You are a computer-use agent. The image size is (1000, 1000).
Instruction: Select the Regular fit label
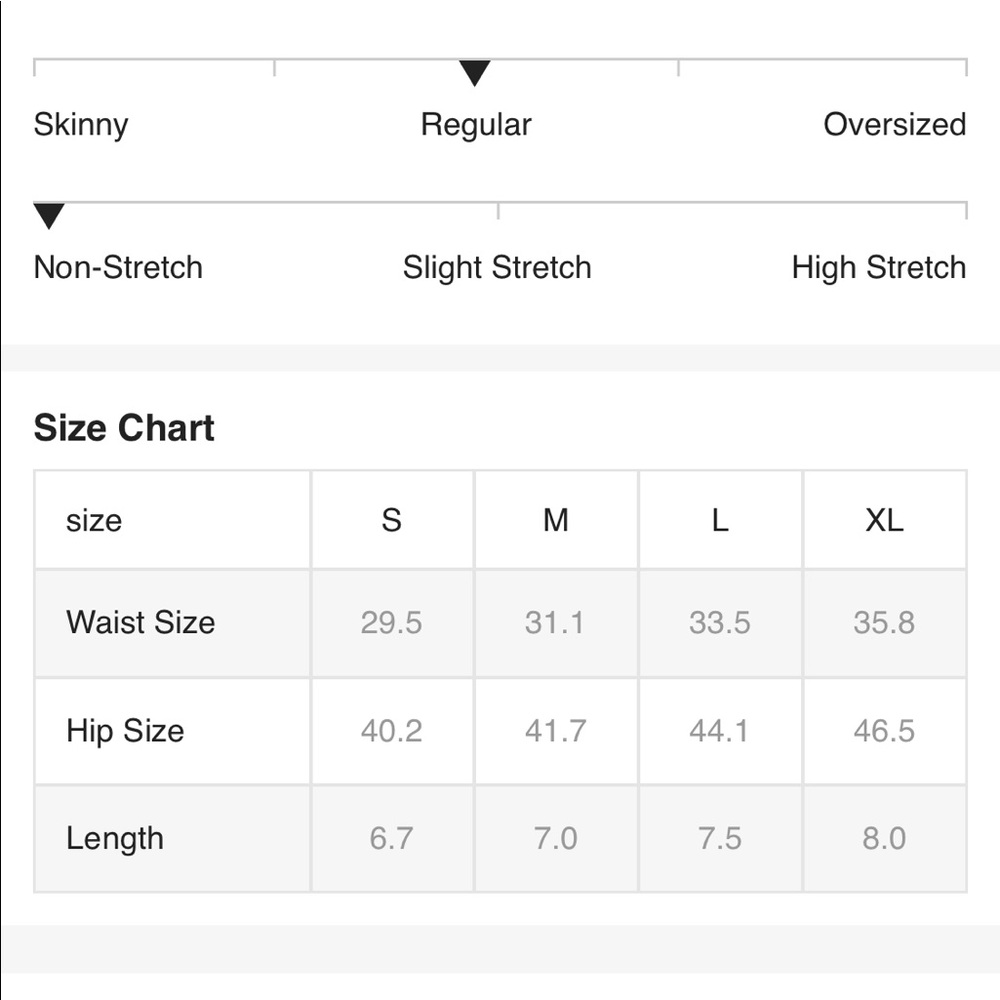tap(476, 125)
